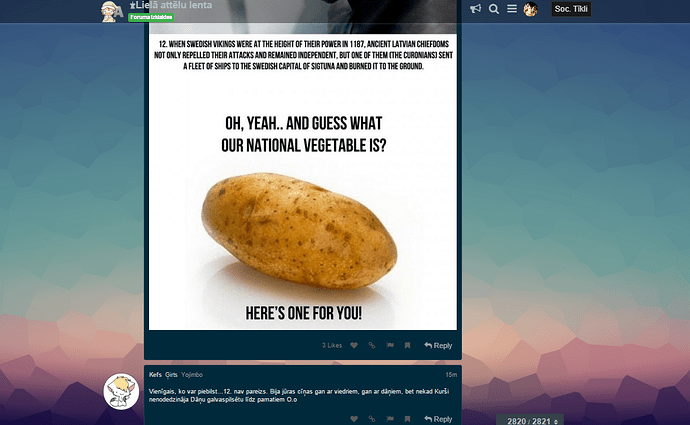Copy share link of potato post

(x=372, y=345)
